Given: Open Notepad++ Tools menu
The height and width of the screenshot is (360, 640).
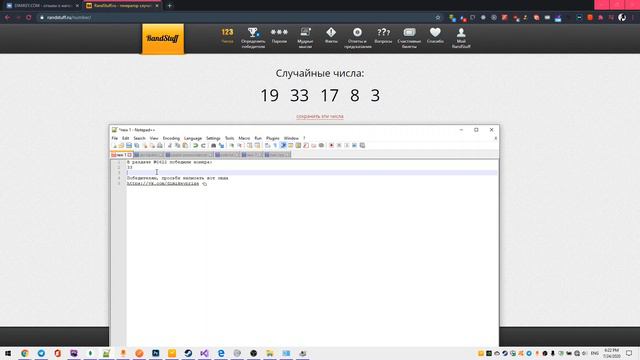Looking at the screenshot, I should tap(229, 138).
